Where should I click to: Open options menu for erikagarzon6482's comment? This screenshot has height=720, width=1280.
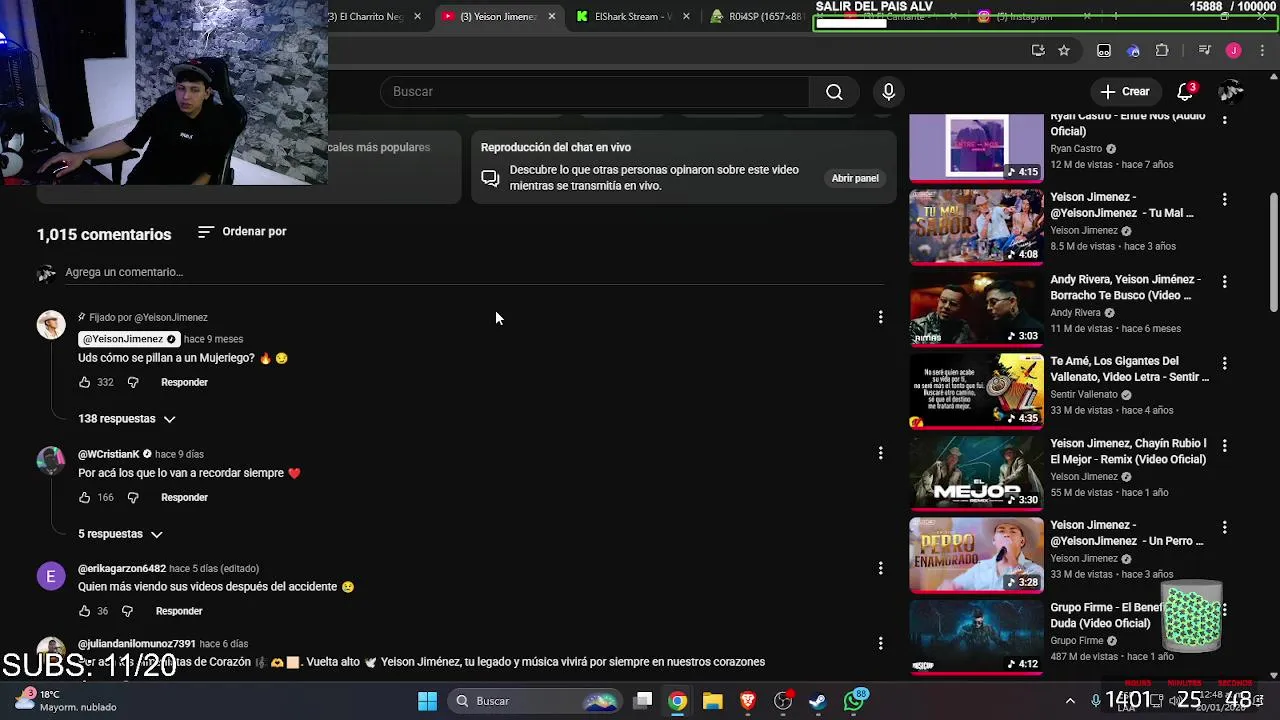880,568
